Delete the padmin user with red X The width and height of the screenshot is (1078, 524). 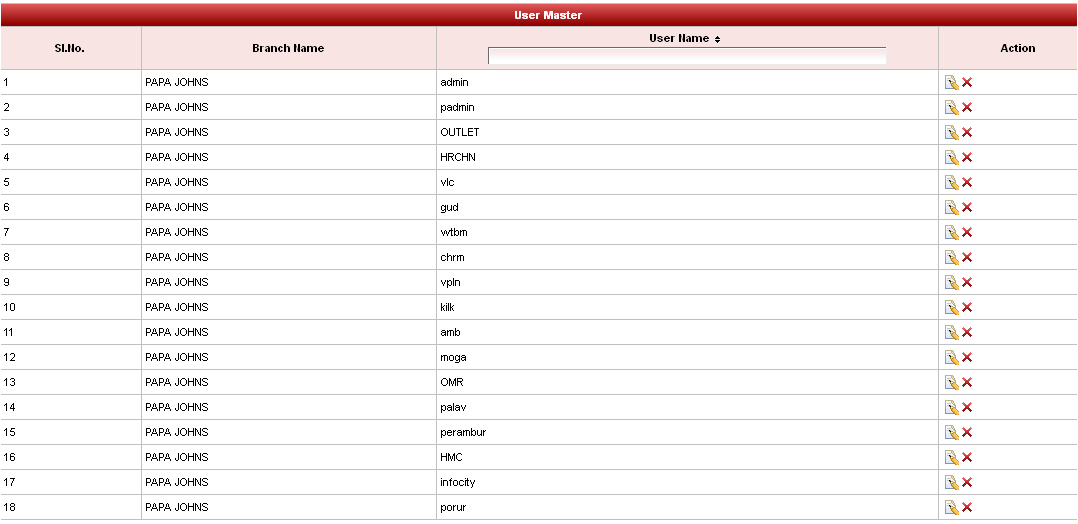tap(967, 107)
